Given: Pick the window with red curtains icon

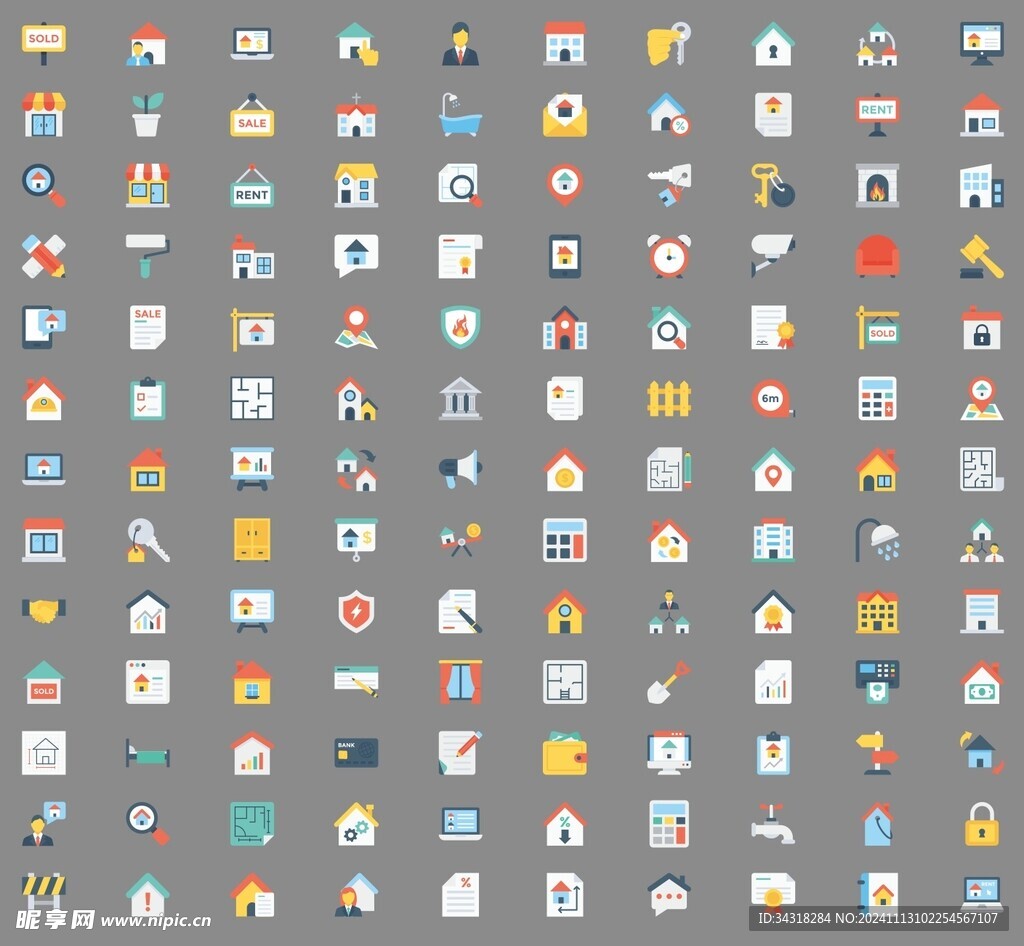Looking at the screenshot, I should click(460, 682).
